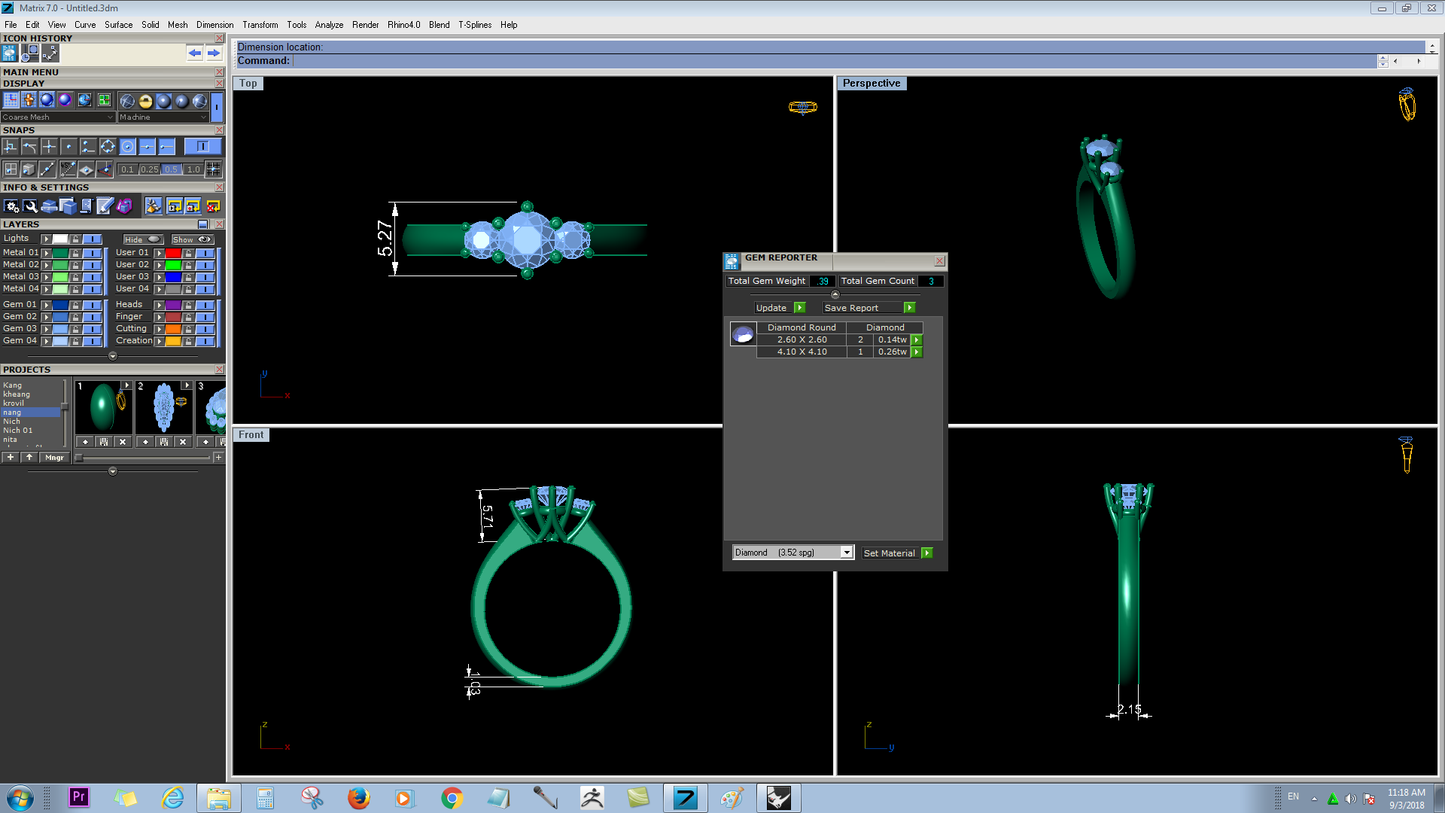Click the center snap circle icon
The width and height of the screenshot is (1445, 813).
pyautogui.click(x=127, y=147)
